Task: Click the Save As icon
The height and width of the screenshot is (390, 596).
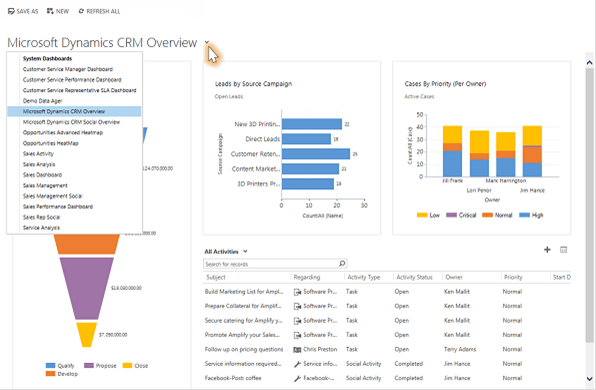Action: (11, 11)
